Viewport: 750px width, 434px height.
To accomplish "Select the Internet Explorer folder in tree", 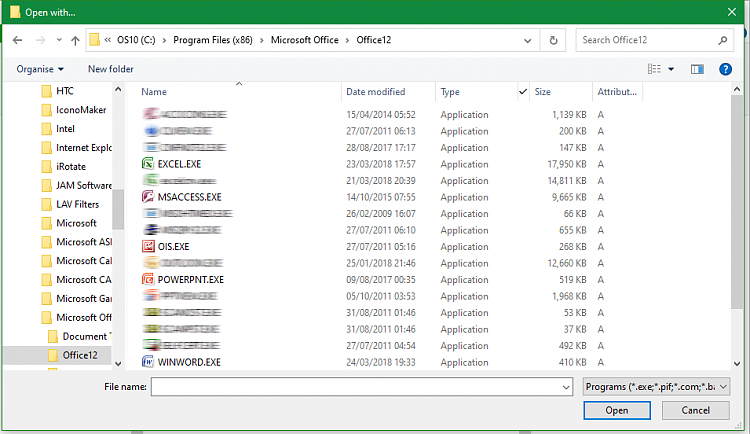I will (77, 148).
